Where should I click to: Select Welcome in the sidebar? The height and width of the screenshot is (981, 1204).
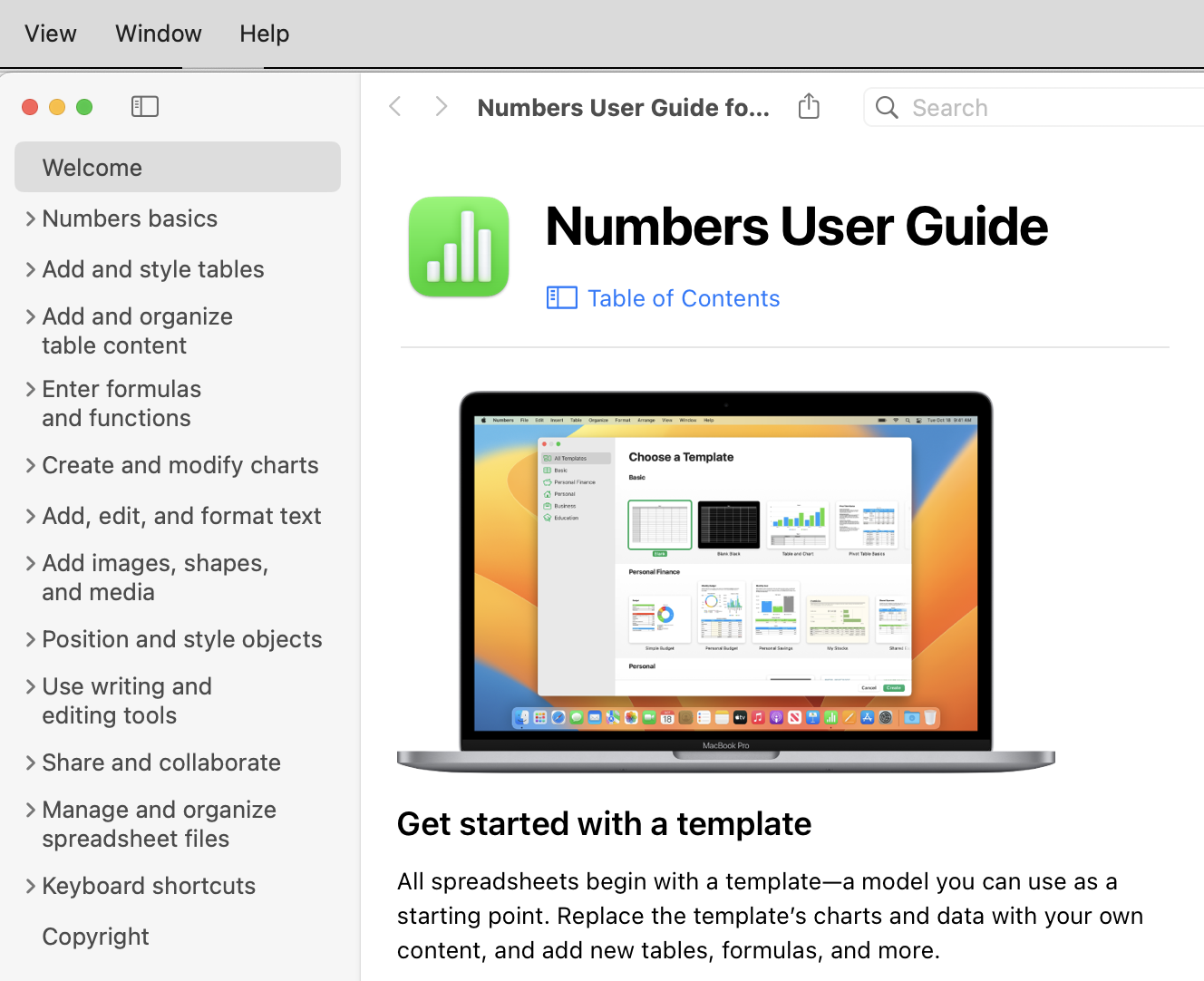coord(178,167)
